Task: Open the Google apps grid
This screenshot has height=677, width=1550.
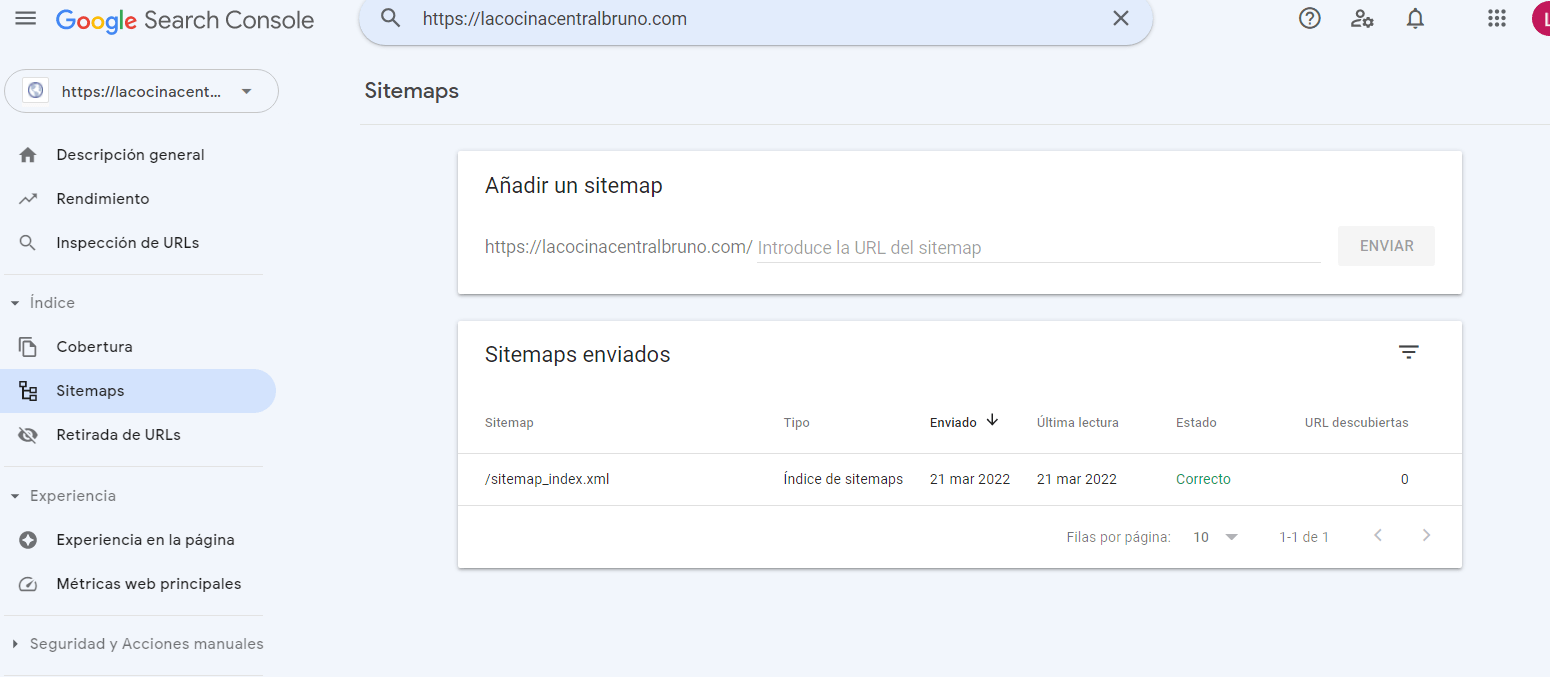Action: (x=1497, y=18)
